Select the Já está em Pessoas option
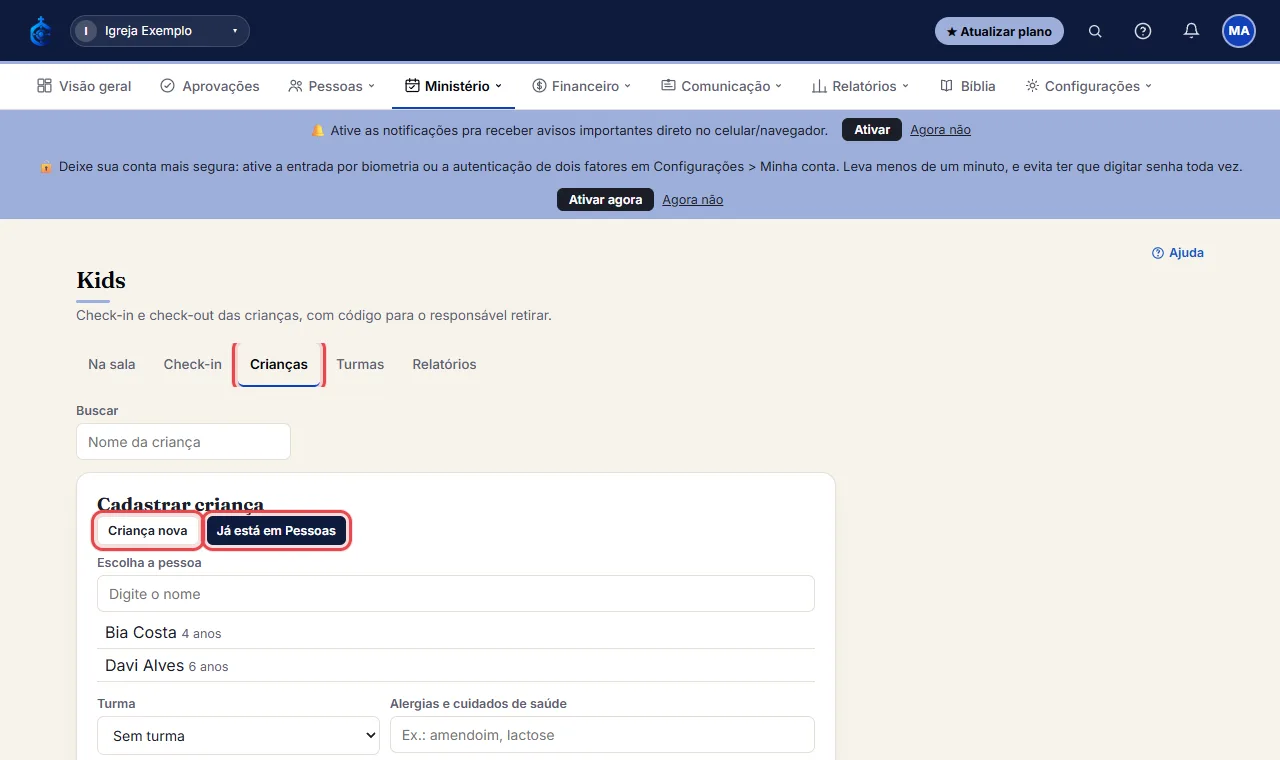The height and width of the screenshot is (760, 1280). (x=276, y=531)
